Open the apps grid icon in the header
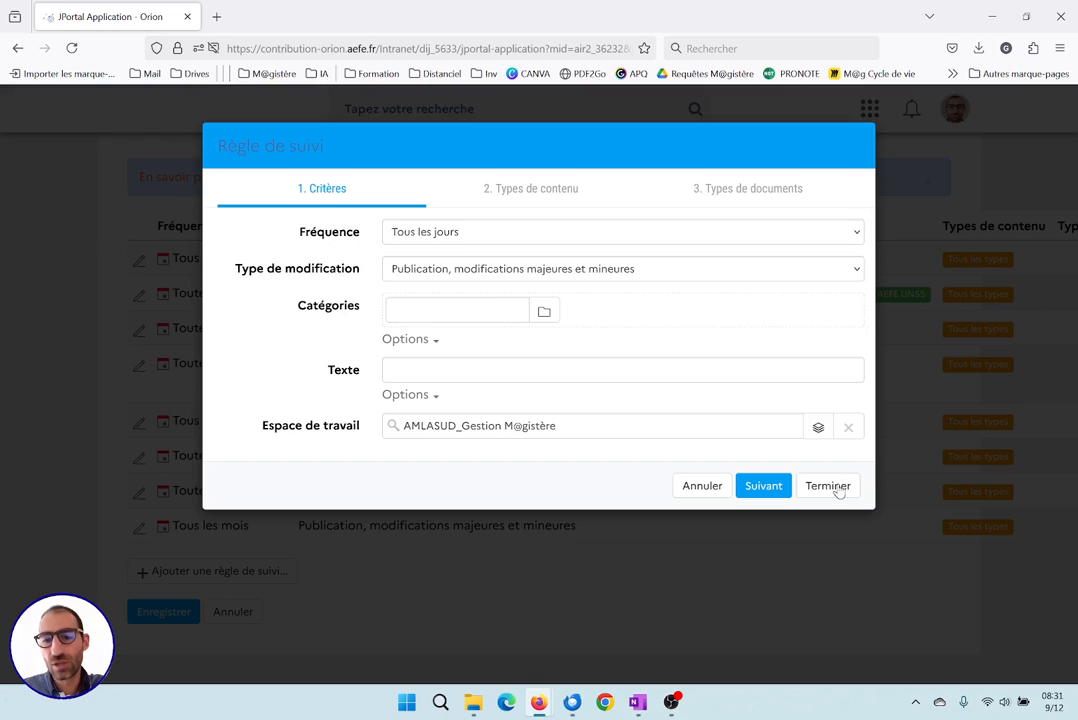 tap(868, 109)
